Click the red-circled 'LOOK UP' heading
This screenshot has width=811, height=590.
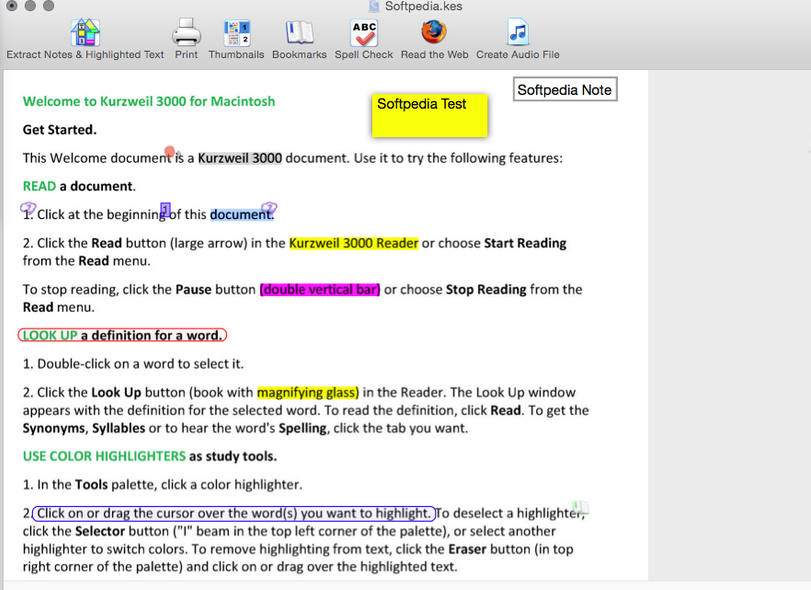point(122,335)
